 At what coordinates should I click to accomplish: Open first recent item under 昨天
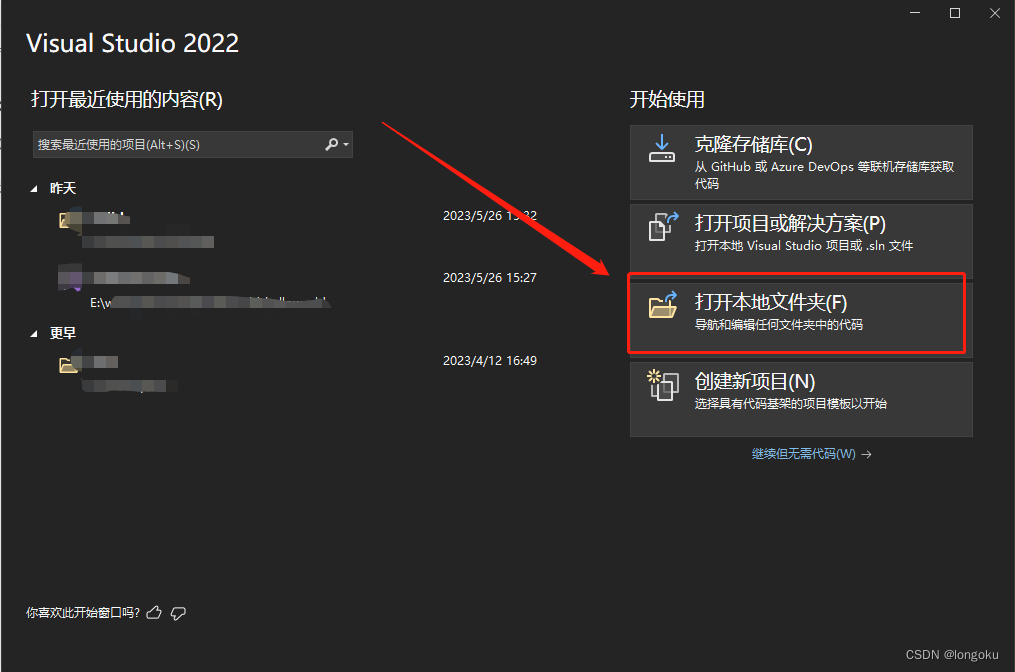pos(298,229)
